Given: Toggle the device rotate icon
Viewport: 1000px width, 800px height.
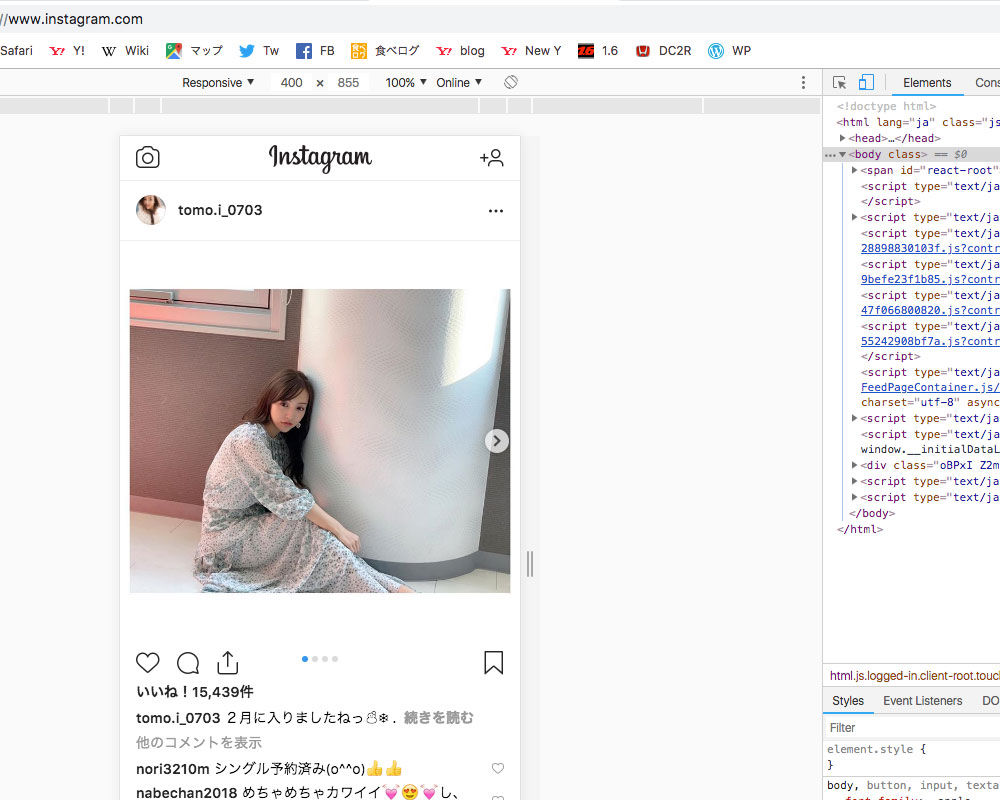Looking at the screenshot, I should (x=510, y=82).
